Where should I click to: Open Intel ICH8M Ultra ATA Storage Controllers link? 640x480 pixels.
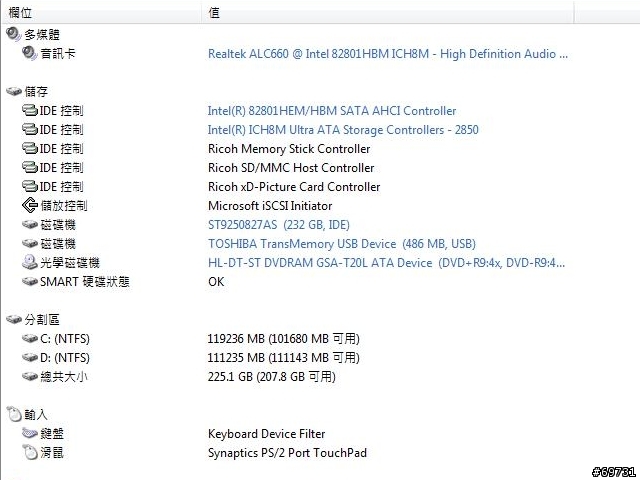coord(343,130)
